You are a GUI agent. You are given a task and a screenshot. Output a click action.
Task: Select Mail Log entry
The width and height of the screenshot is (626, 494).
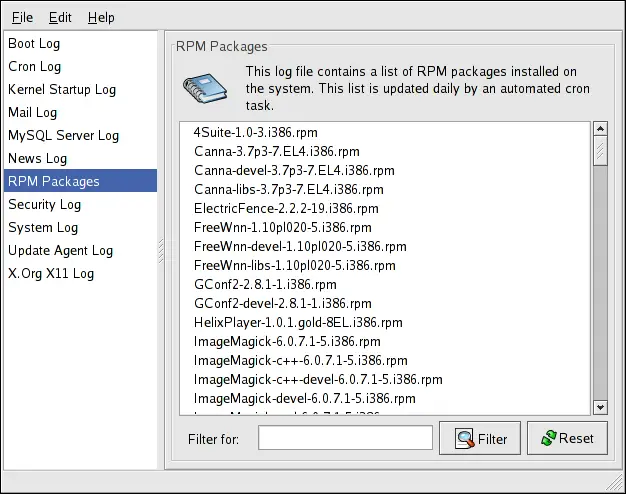[33, 113]
